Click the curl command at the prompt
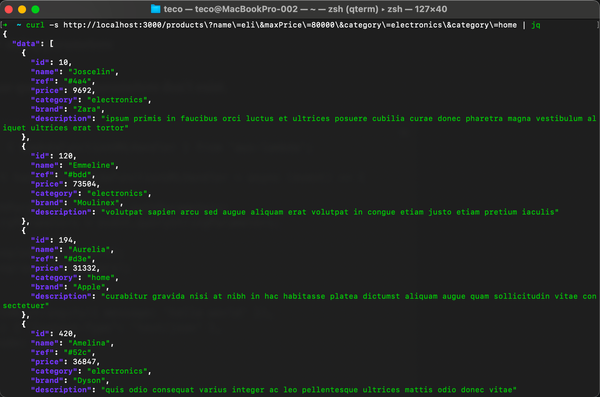Image resolution: width=600 pixels, height=397 pixels. (35, 25)
